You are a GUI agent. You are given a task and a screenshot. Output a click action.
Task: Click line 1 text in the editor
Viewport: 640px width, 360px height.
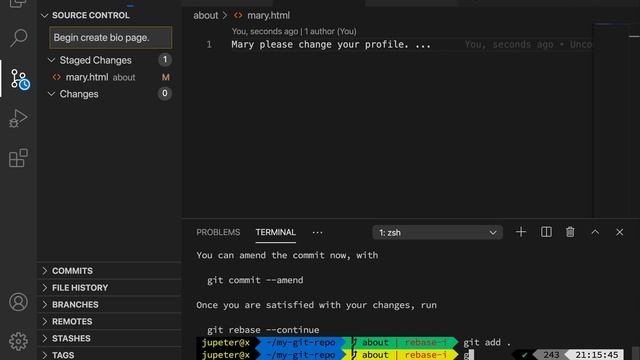(331, 44)
